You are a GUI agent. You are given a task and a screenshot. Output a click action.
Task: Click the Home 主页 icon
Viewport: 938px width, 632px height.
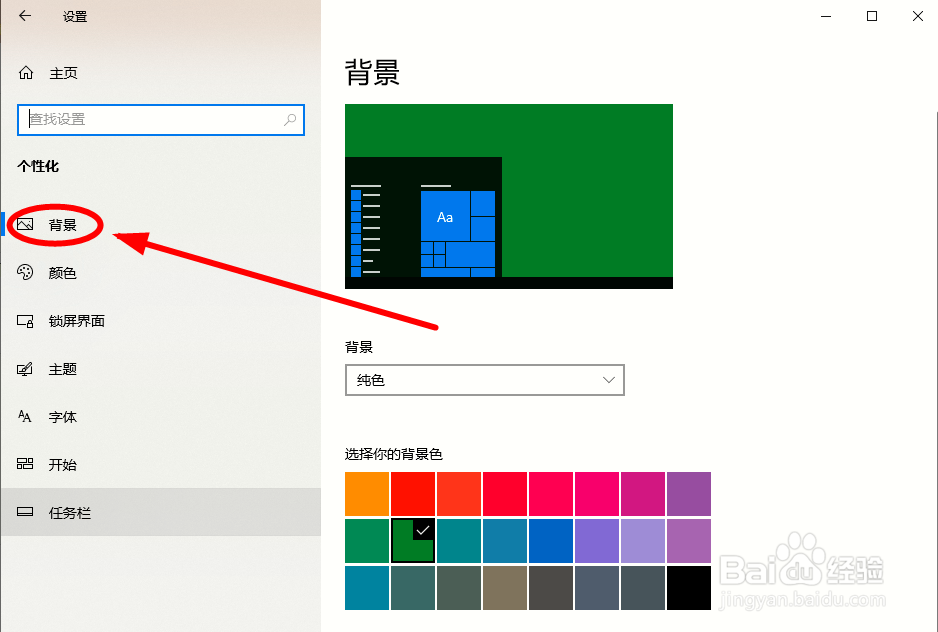coord(27,73)
